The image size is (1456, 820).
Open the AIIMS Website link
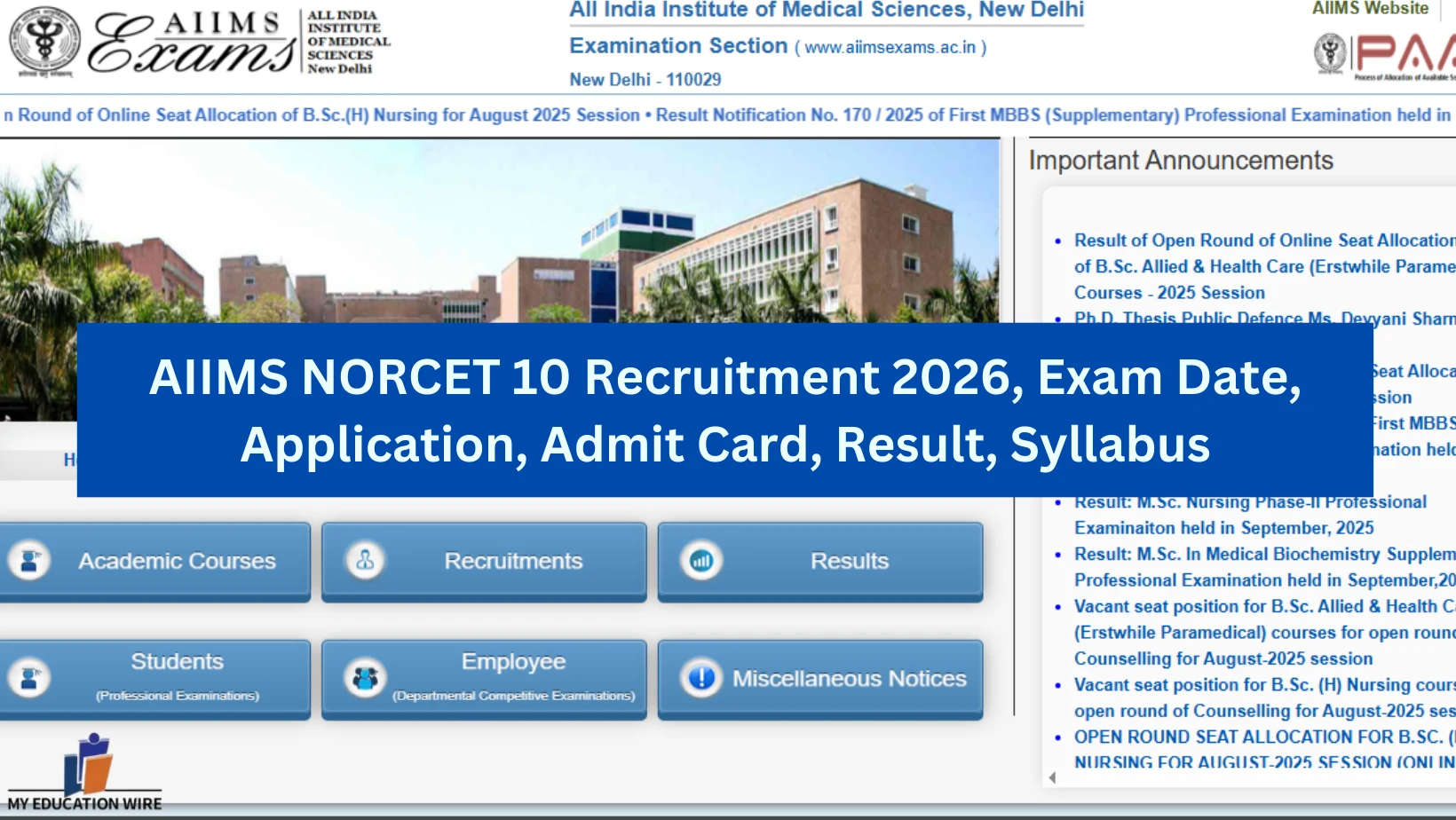[x=1370, y=9]
